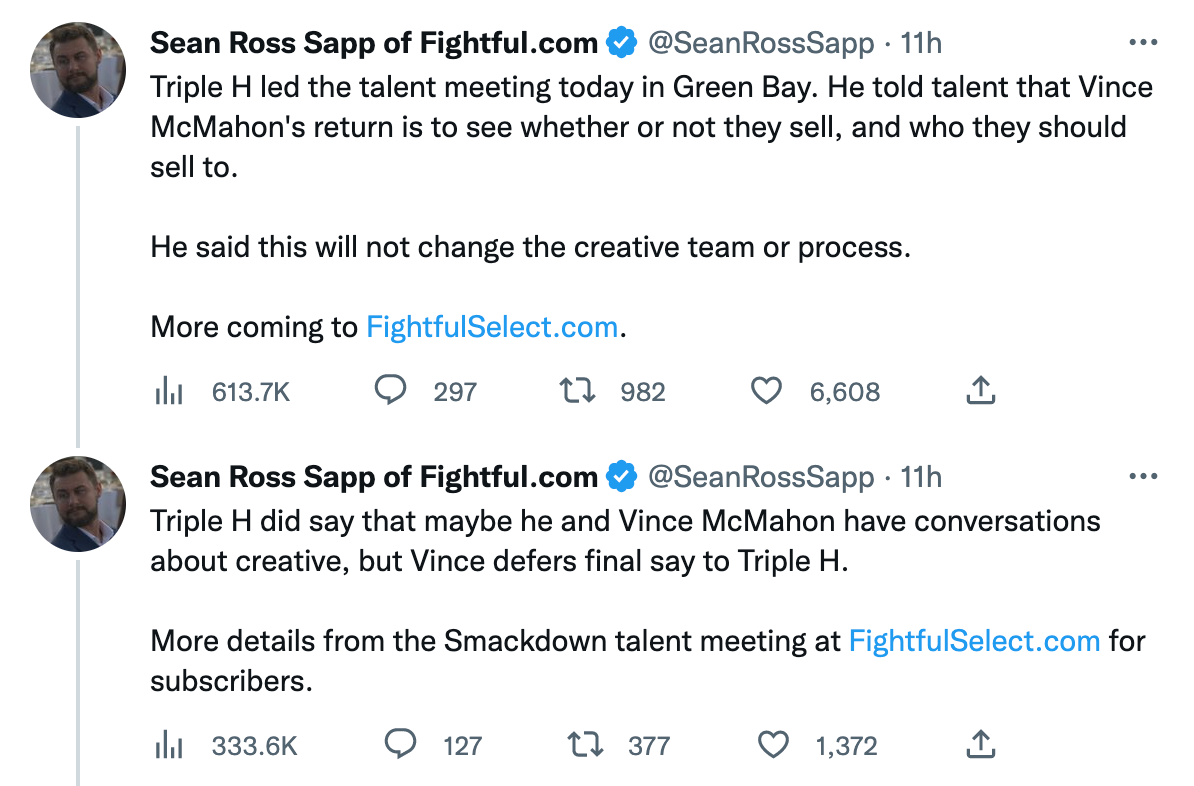
Task: Reply to the second tweet with 127 replies
Action: pos(401,744)
